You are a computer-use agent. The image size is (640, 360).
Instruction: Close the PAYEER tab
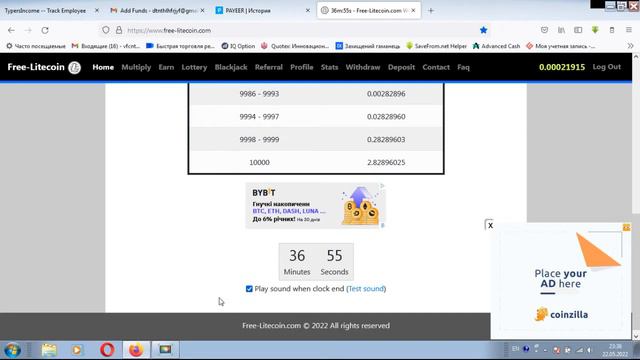pos(308,11)
